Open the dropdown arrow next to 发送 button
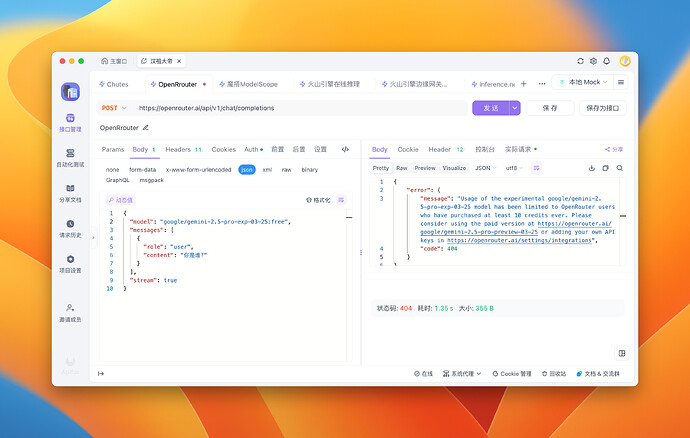690x438 pixels. tap(514, 108)
